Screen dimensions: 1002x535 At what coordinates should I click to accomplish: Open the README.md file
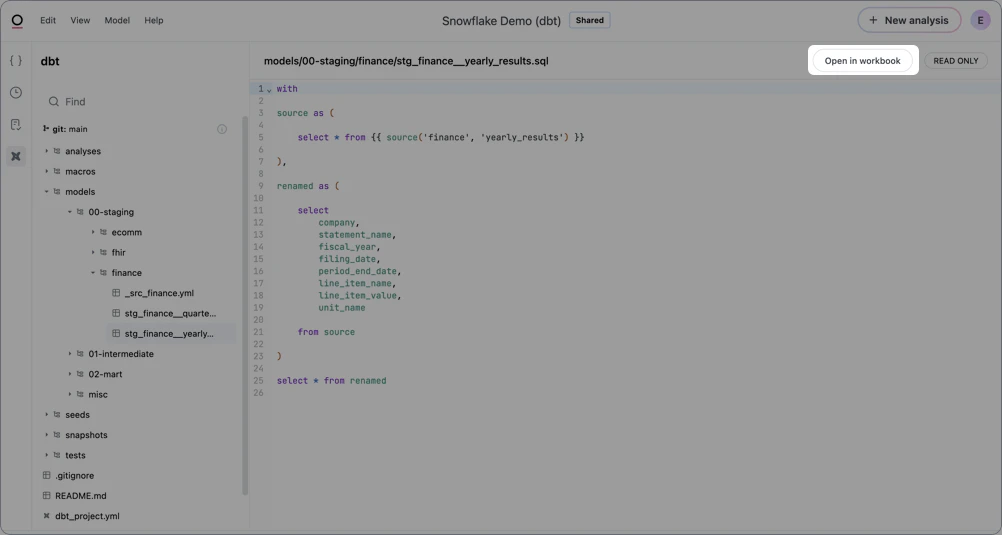click(81, 495)
